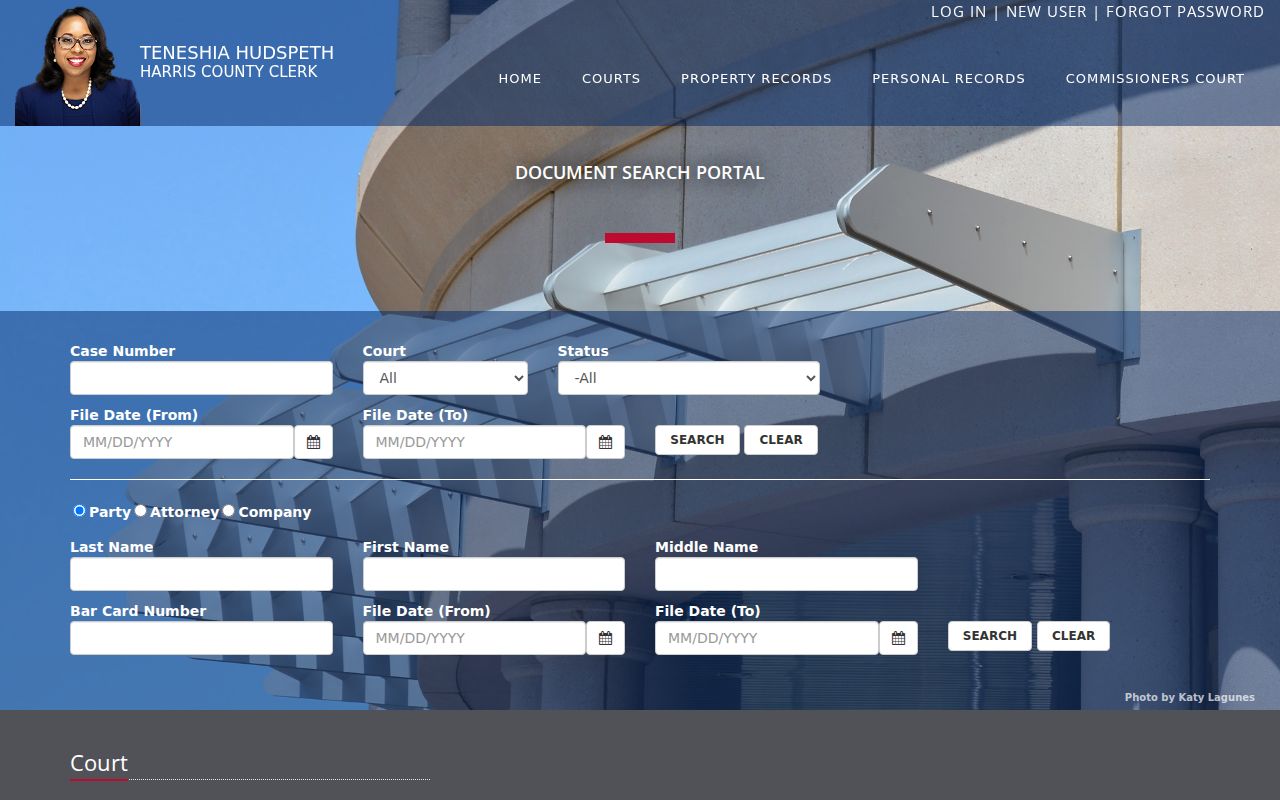
Task: Click Clear in the party name section
Action: (1073, 636)
